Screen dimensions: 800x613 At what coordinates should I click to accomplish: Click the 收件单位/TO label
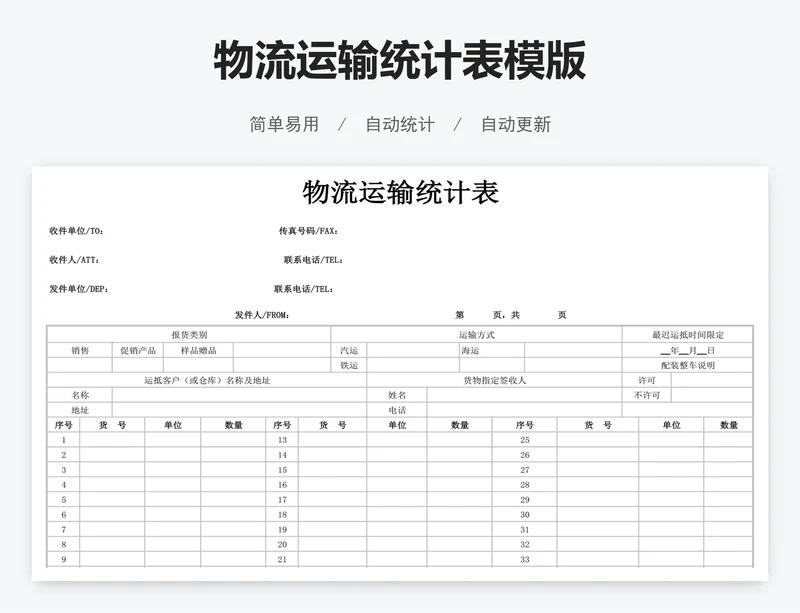(x=77, y=231)
